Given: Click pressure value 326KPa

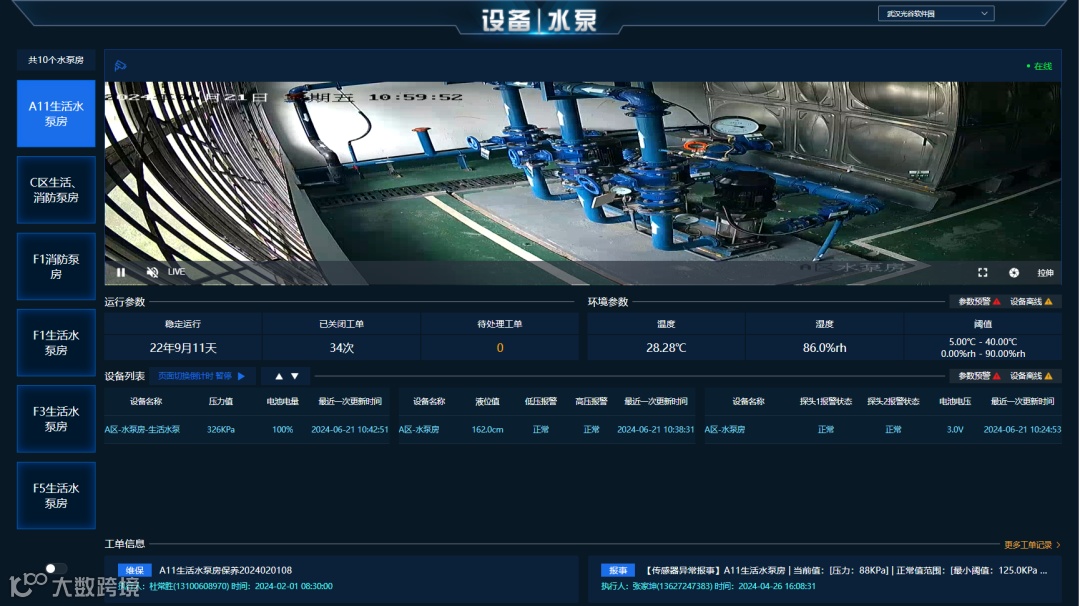Looking at the screenshot, I should [220, 430].
